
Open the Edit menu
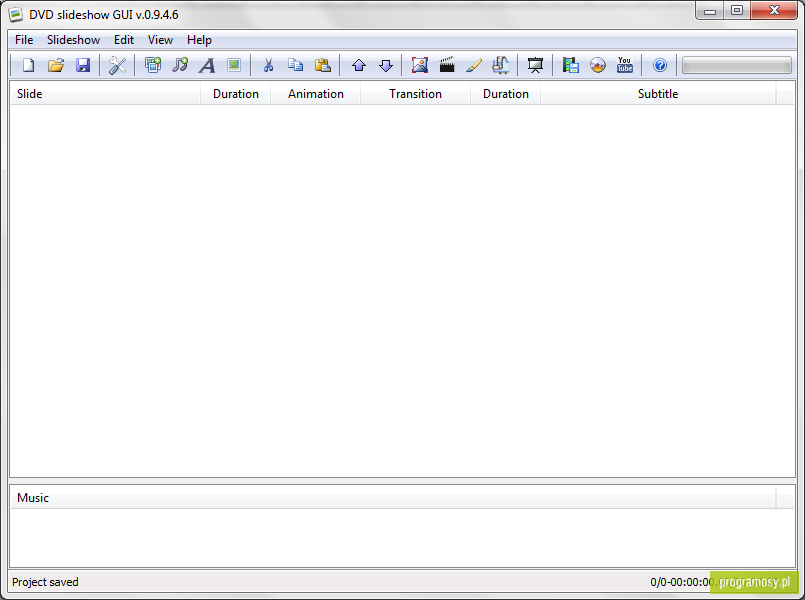click(x=124, y=40)
